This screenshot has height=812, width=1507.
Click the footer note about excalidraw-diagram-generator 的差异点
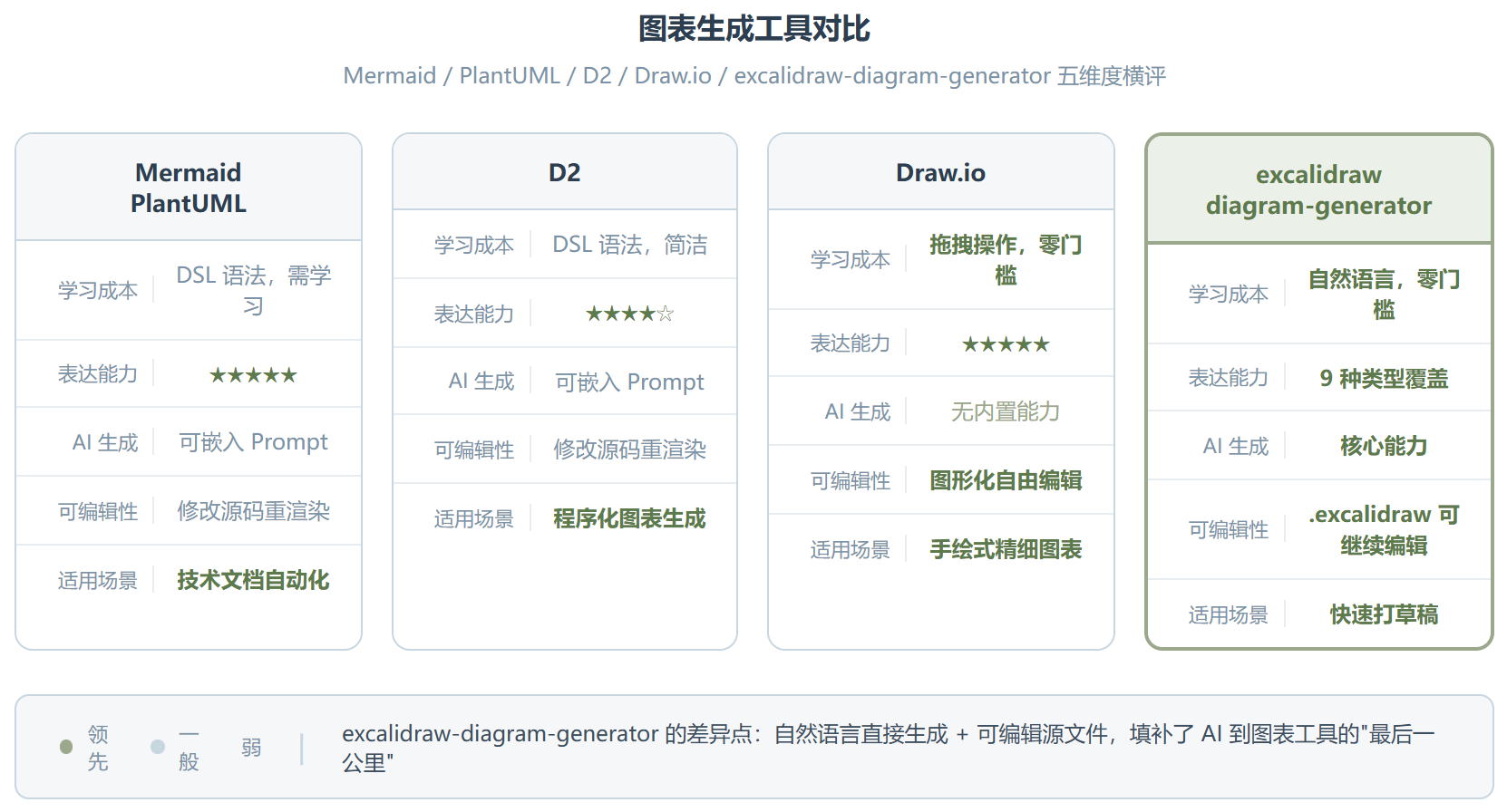click(889, 748)
